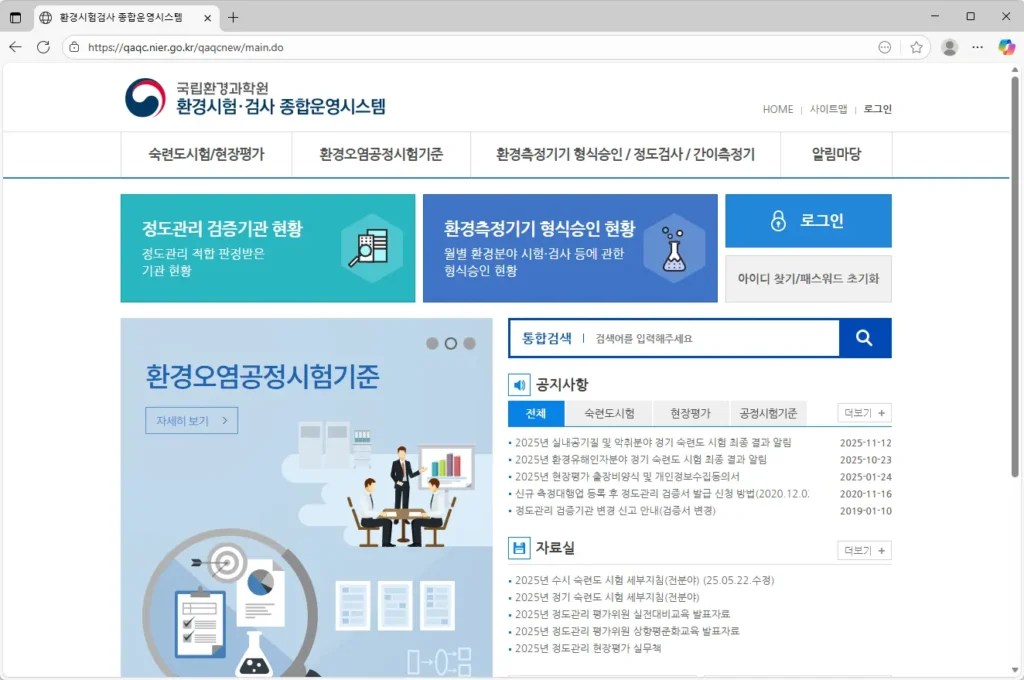Open a new tab with the plus button
The width and height of the screenshot is (1024, 680).
[233, 18]
